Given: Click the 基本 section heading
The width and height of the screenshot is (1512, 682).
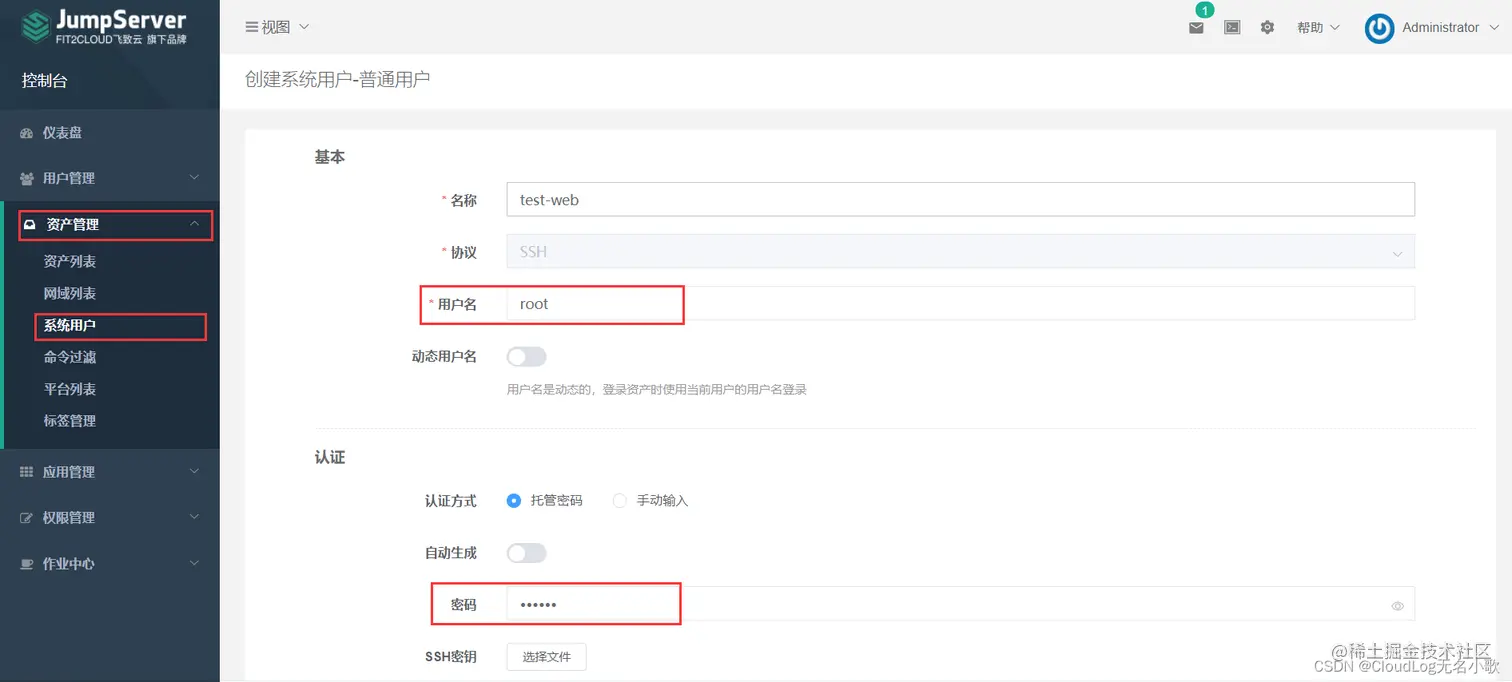Looking at the screenshot, I should pos(330,157).
